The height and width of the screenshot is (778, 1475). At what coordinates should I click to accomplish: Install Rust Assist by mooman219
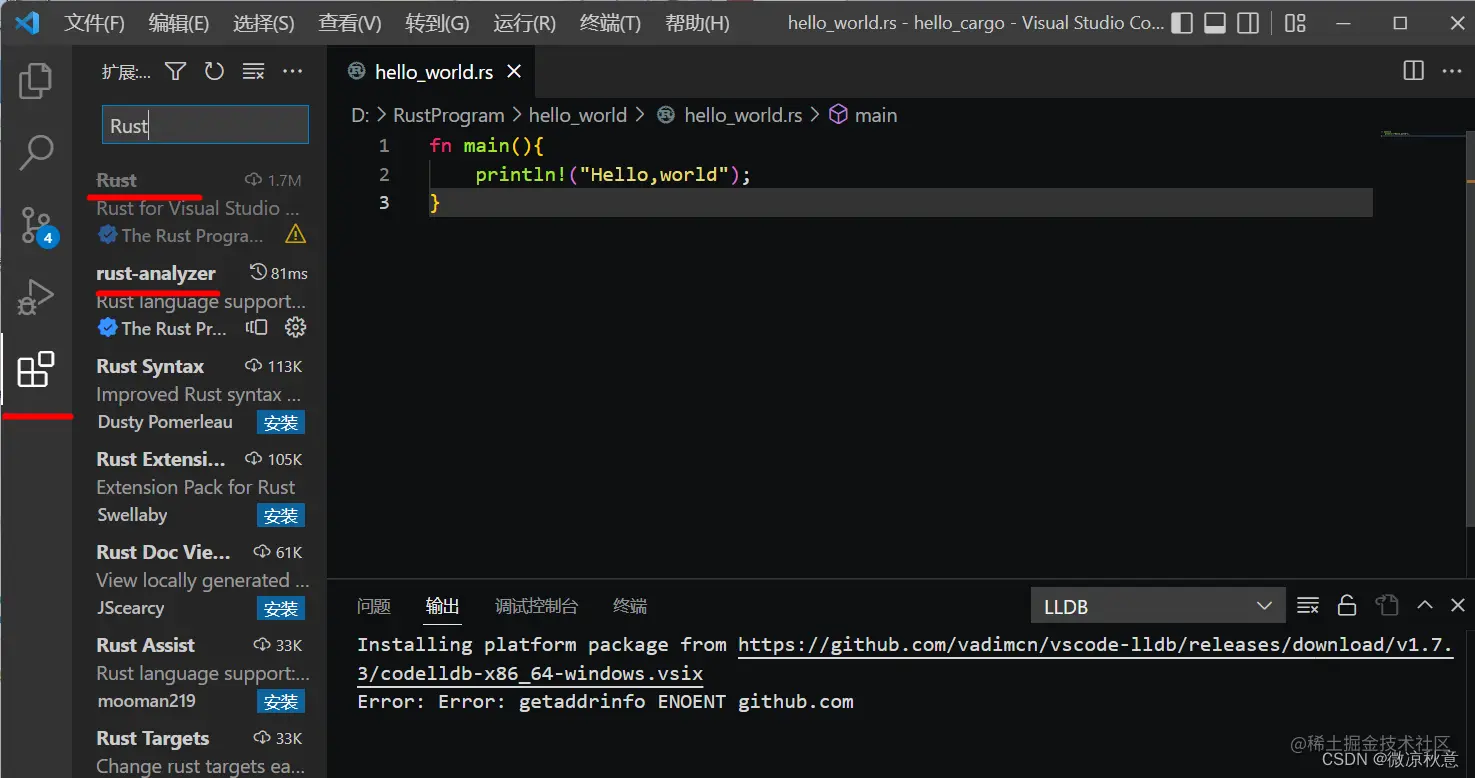[281, 702]
